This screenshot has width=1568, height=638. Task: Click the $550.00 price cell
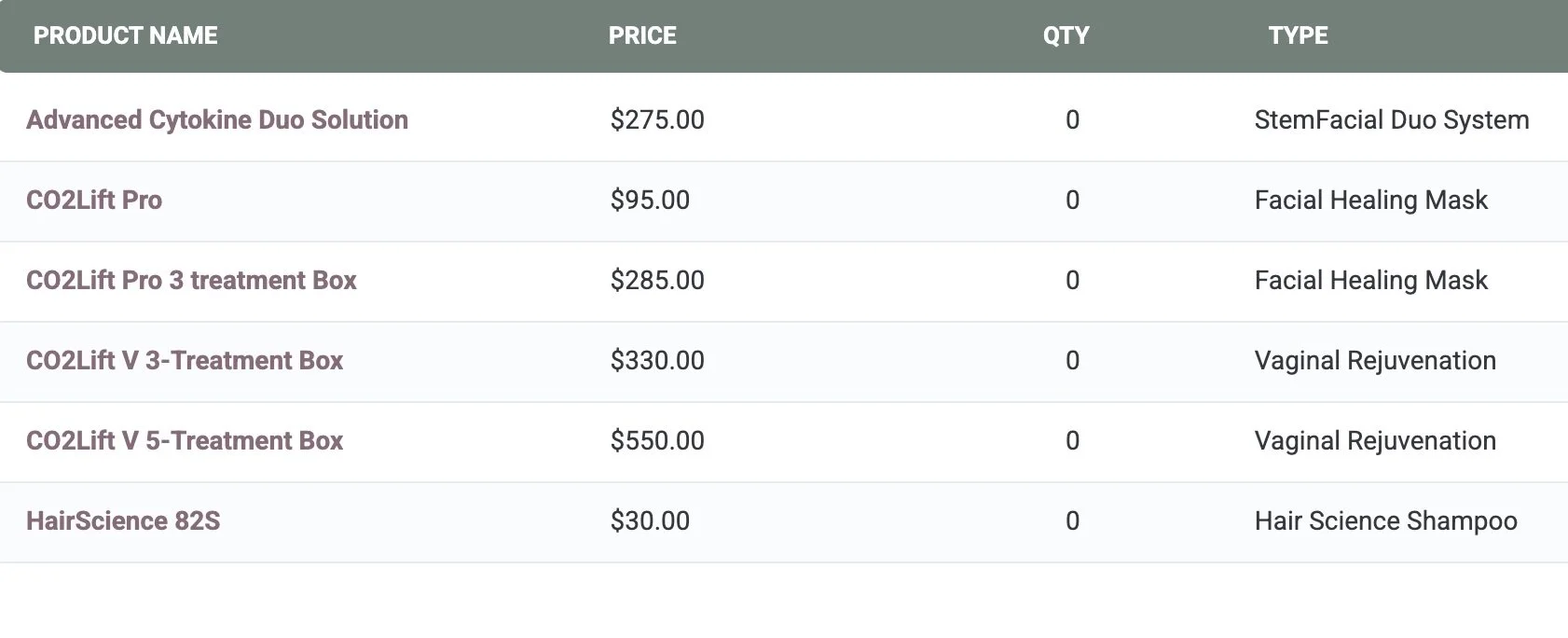(x=657, y=440)
